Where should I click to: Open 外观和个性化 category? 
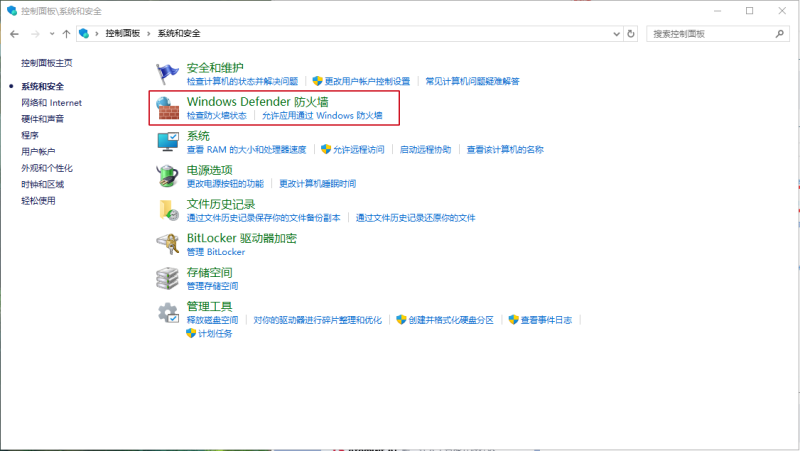coord(46,168)
